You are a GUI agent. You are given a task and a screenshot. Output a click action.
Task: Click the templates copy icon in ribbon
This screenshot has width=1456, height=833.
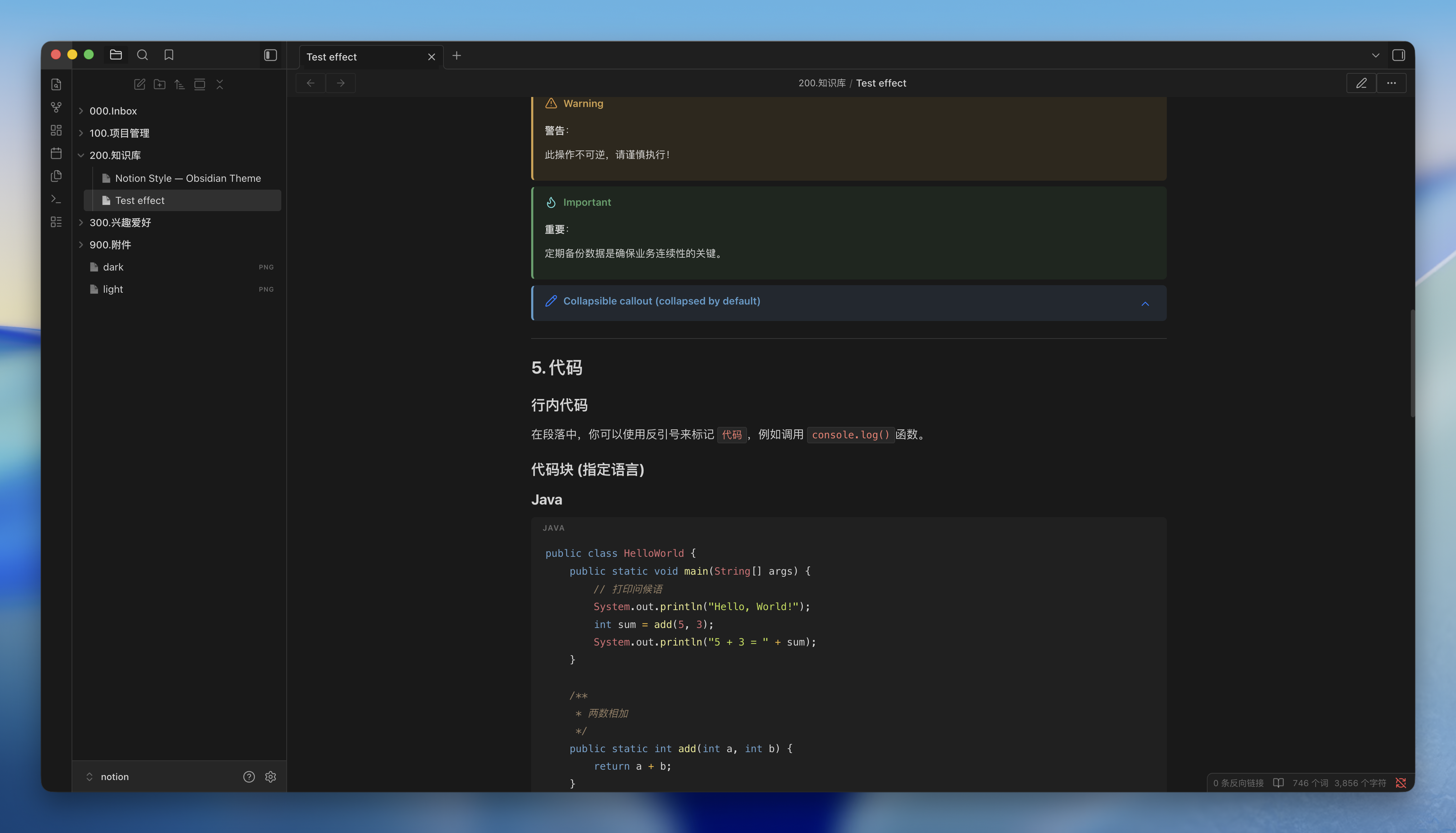56,176
